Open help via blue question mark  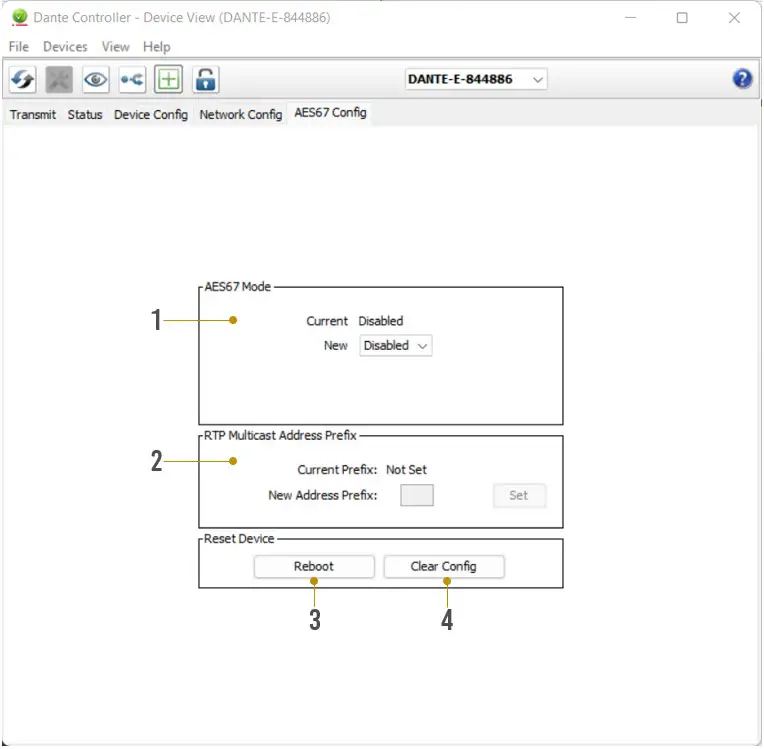[x=742, y=79]
